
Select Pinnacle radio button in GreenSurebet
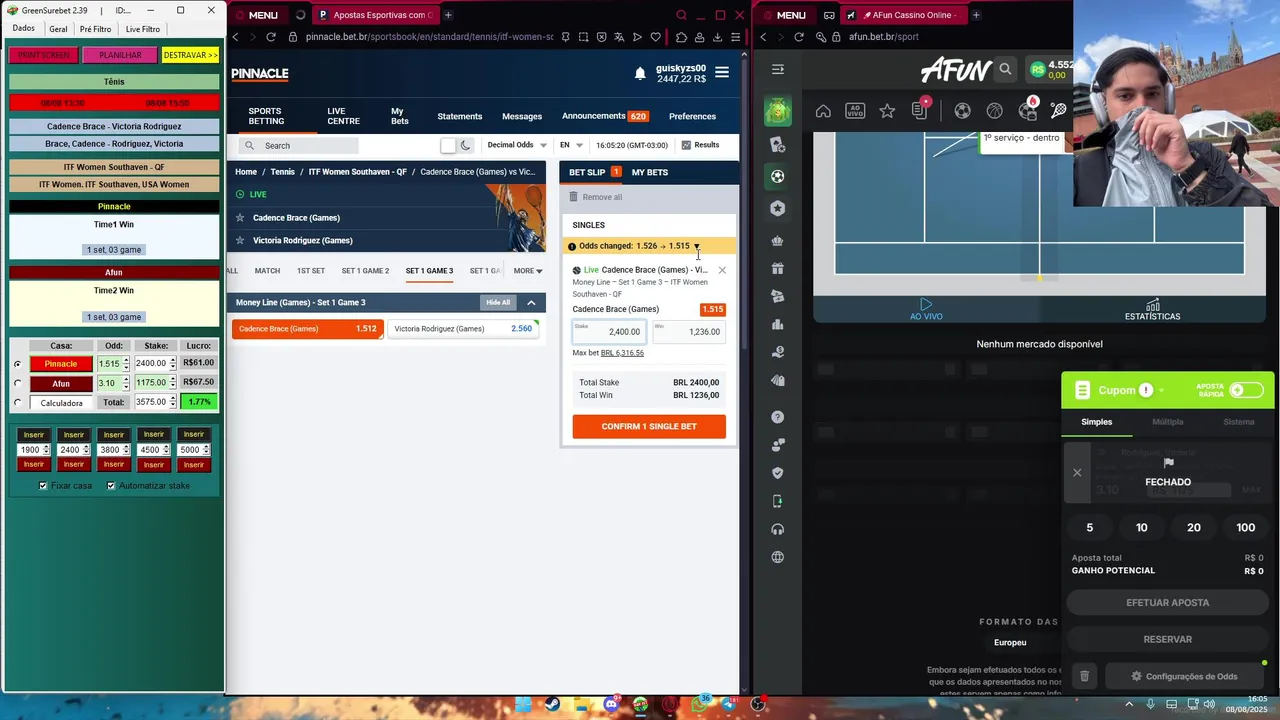coord(17,364)
